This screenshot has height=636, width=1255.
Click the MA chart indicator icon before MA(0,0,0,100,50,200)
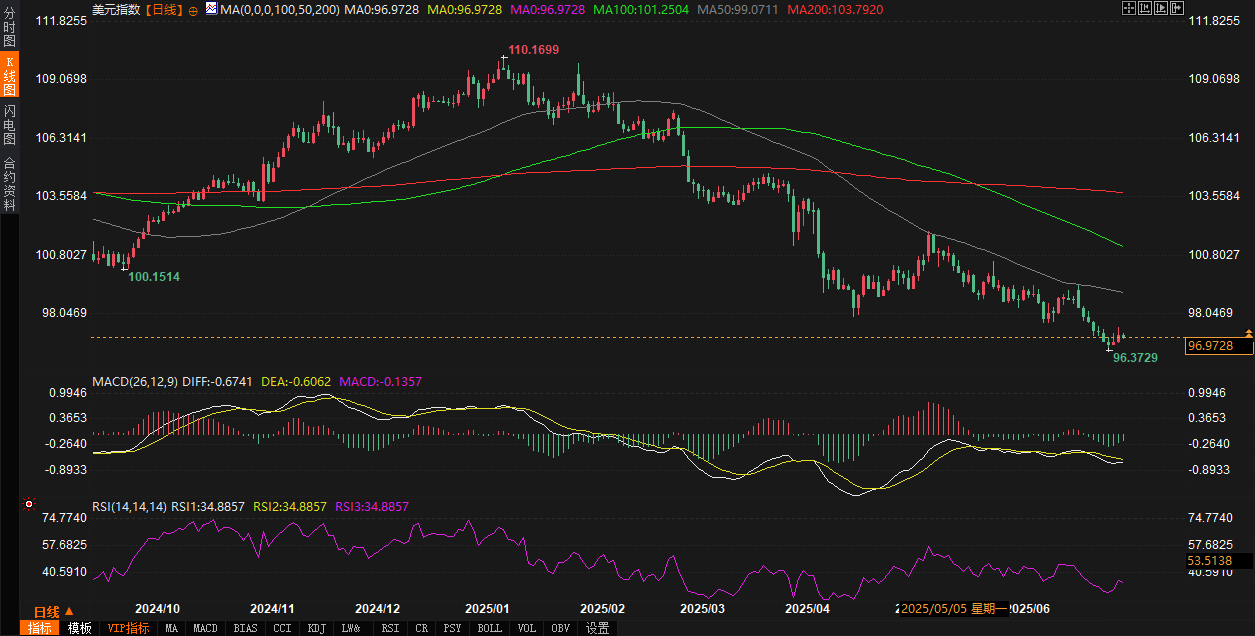coord(211,8)
